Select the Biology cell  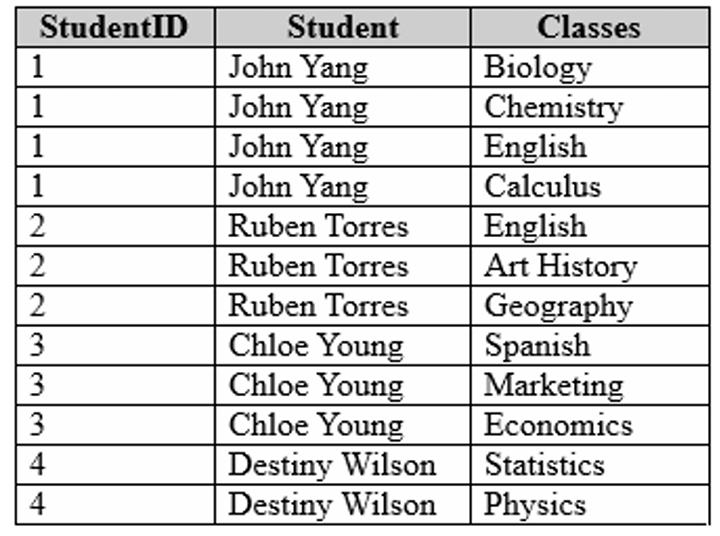pyautogui.click(x=538, y=68)
